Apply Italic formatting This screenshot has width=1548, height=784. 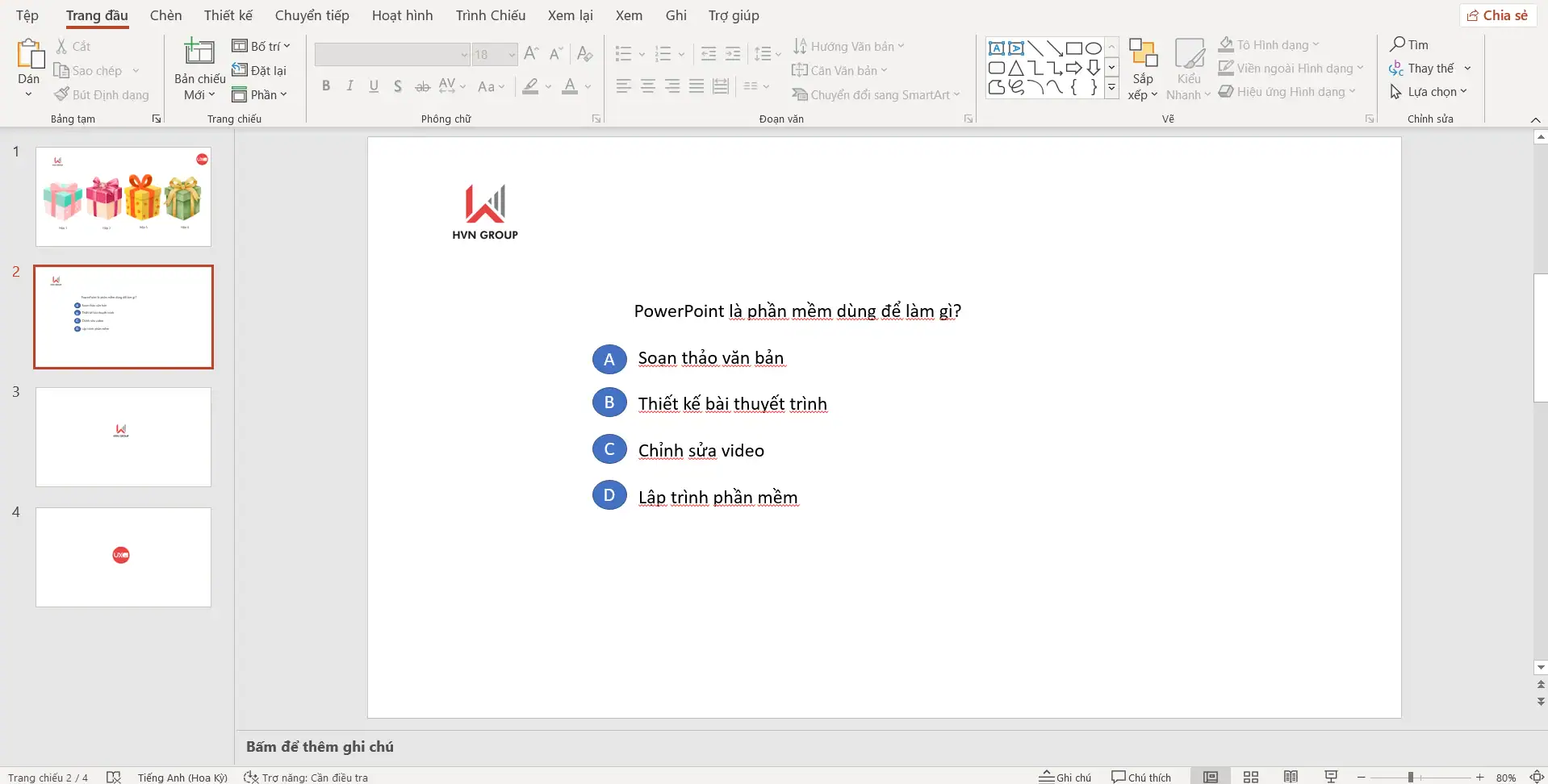[349, 85]
